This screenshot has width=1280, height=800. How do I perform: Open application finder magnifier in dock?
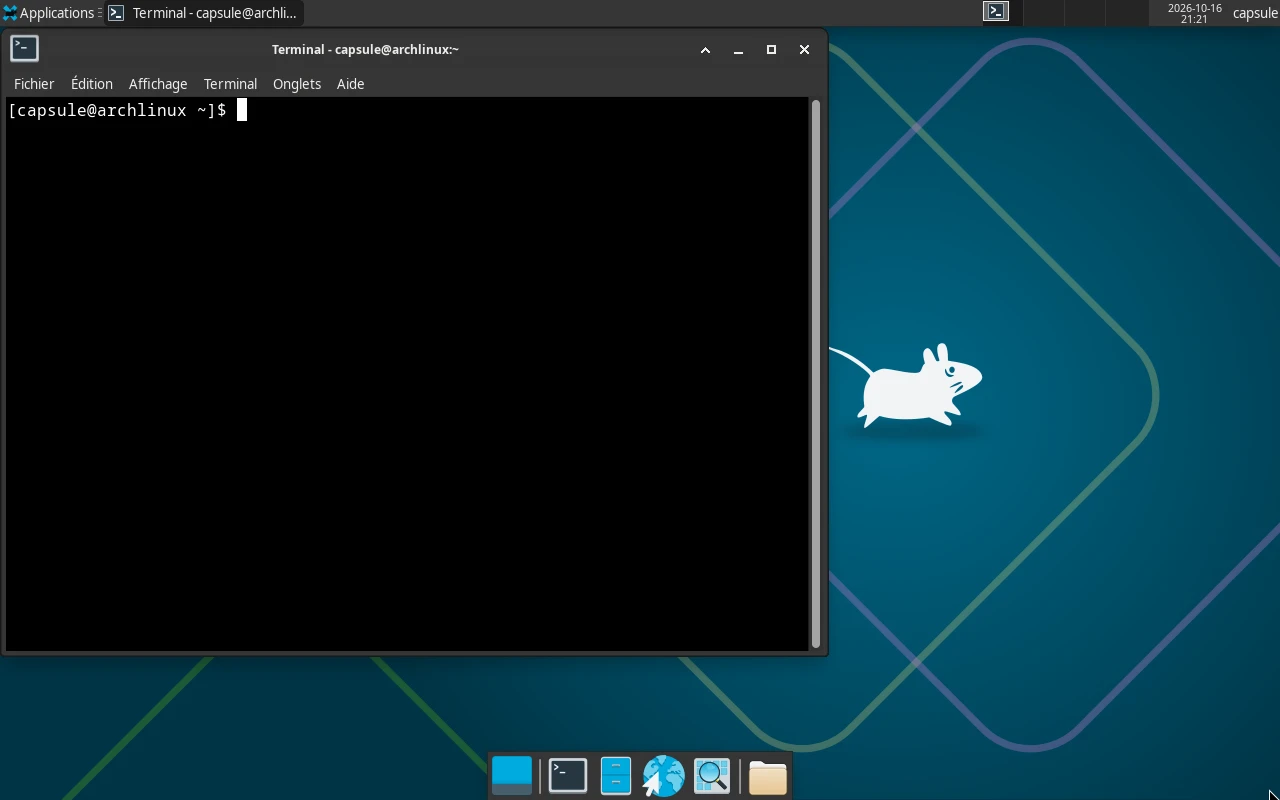tap(712, 776)
